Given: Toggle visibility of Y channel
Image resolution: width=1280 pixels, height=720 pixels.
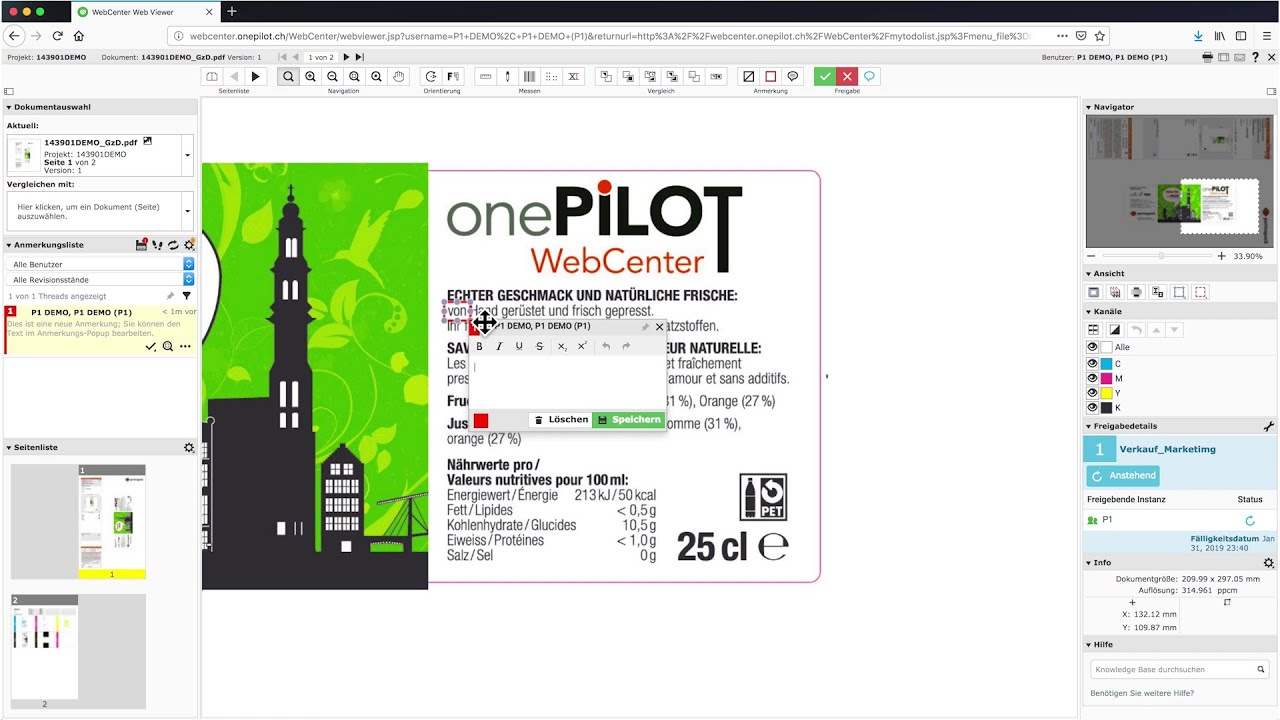Looking at the screenshot, I should click(1093, 393).
